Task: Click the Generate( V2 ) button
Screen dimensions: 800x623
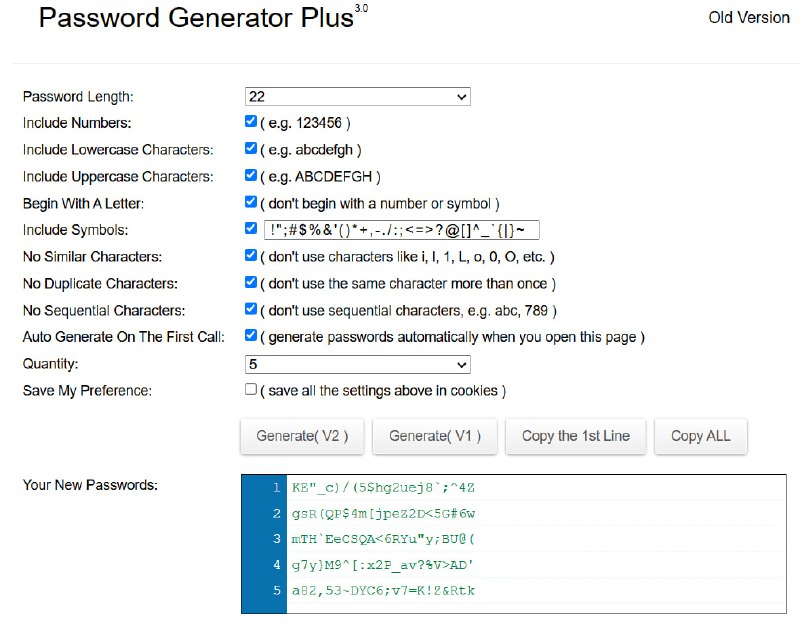Action: [x=302, y=436]
